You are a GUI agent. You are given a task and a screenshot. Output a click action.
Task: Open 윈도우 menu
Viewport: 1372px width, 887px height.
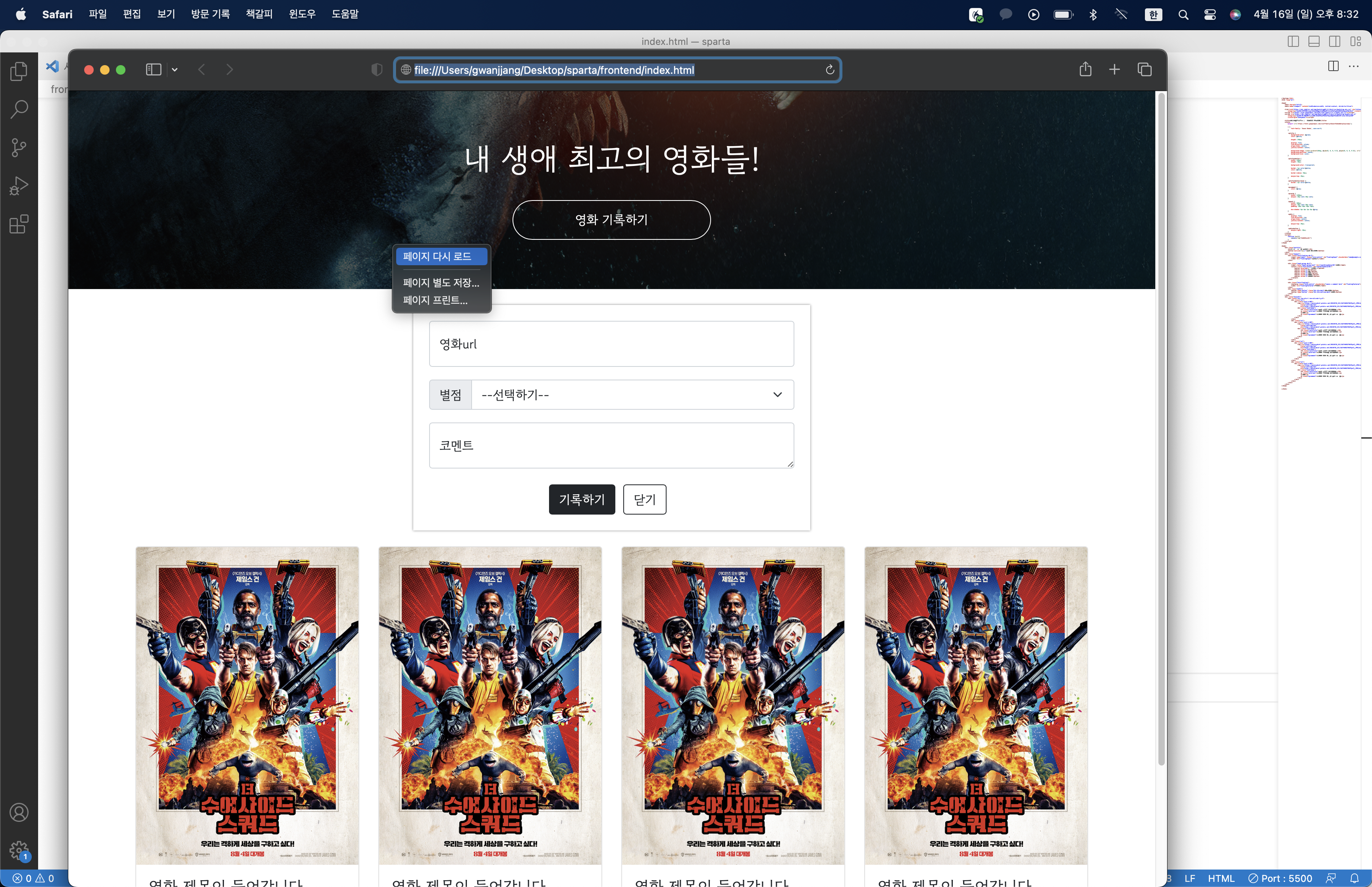(x=302, y=14)
